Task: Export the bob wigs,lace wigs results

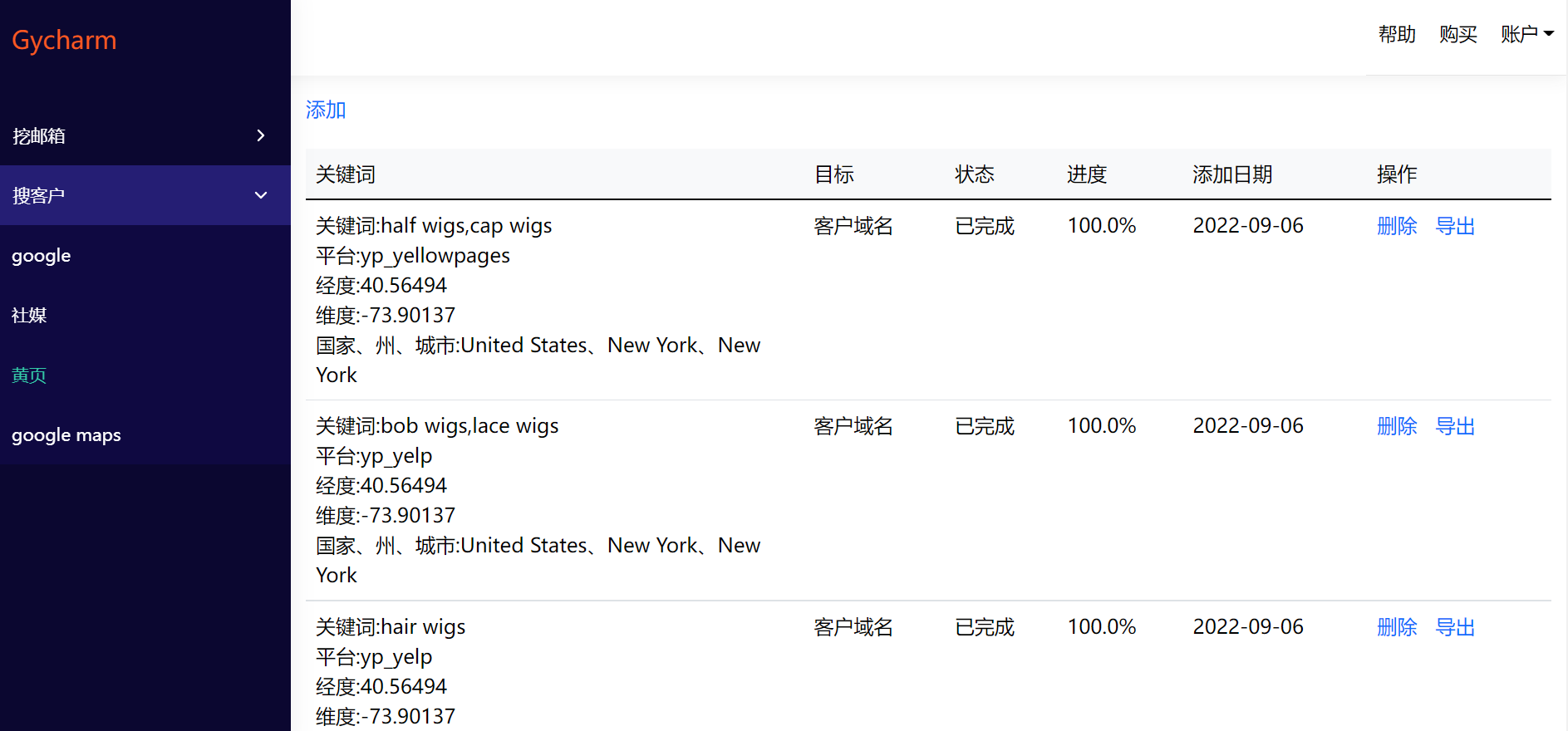Action: [x=1456, y=426]
